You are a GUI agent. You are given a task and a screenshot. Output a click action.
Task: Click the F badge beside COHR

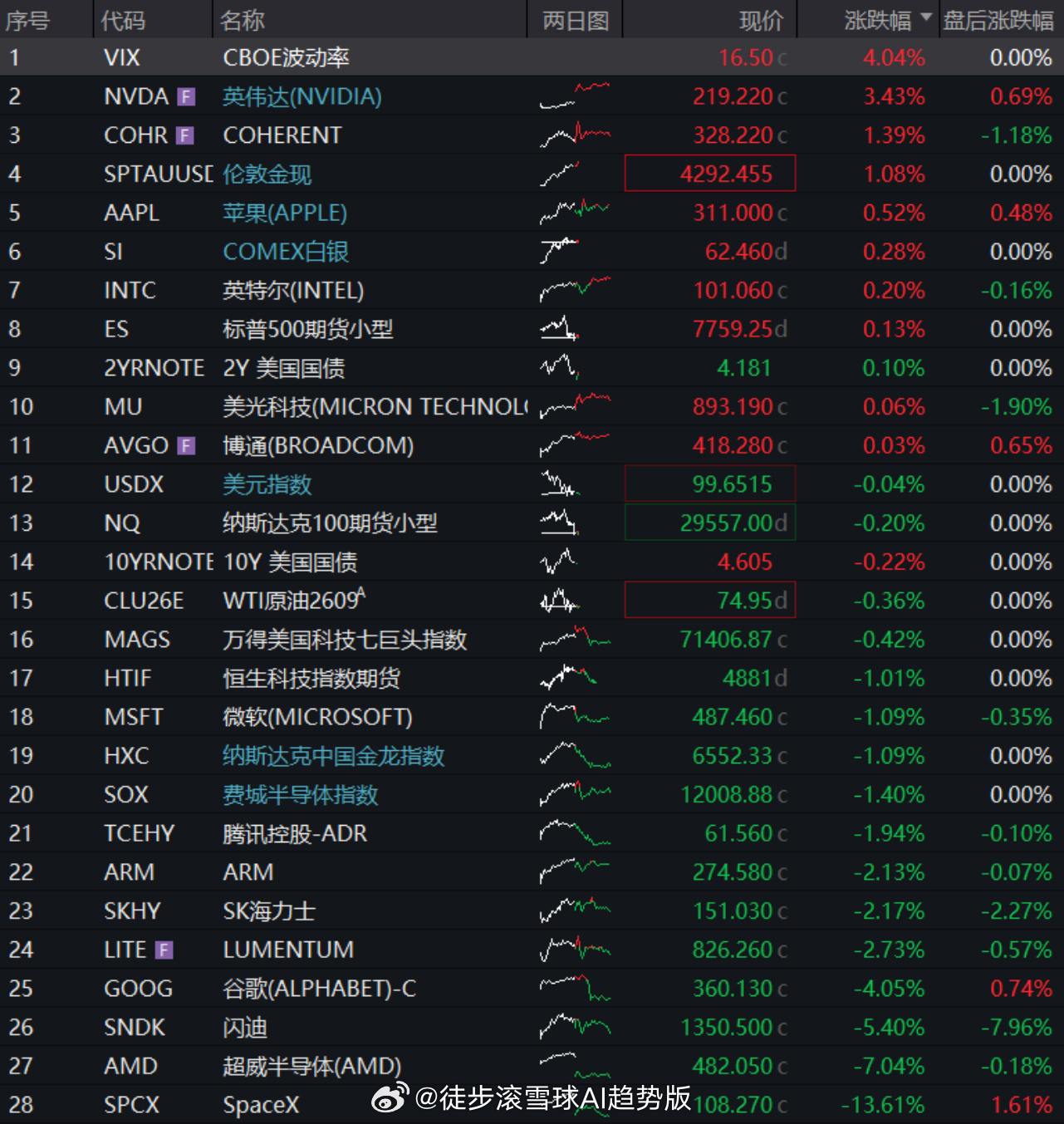pos(185,135)
